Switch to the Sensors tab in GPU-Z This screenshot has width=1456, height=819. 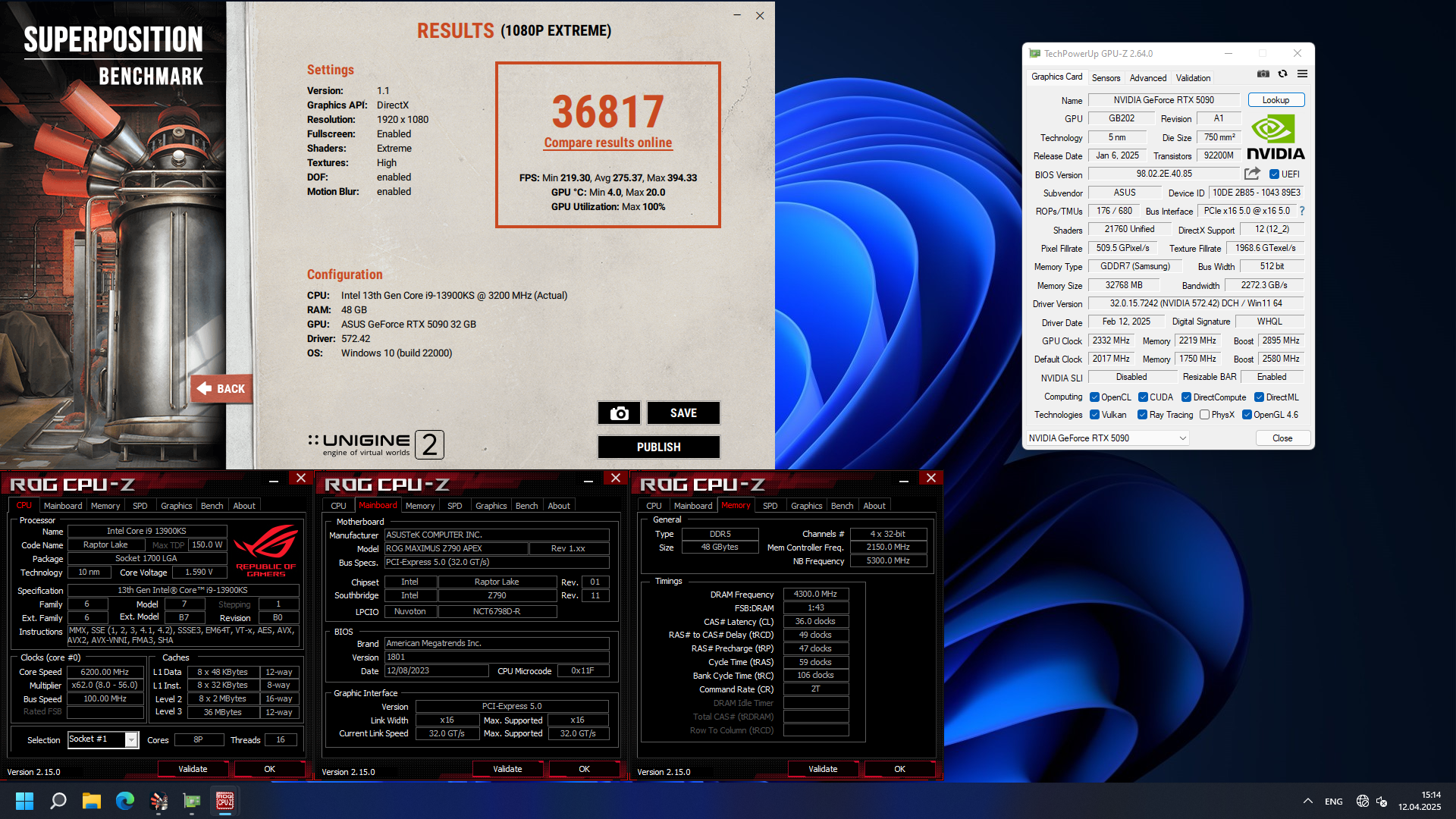tap(1106, 78)
